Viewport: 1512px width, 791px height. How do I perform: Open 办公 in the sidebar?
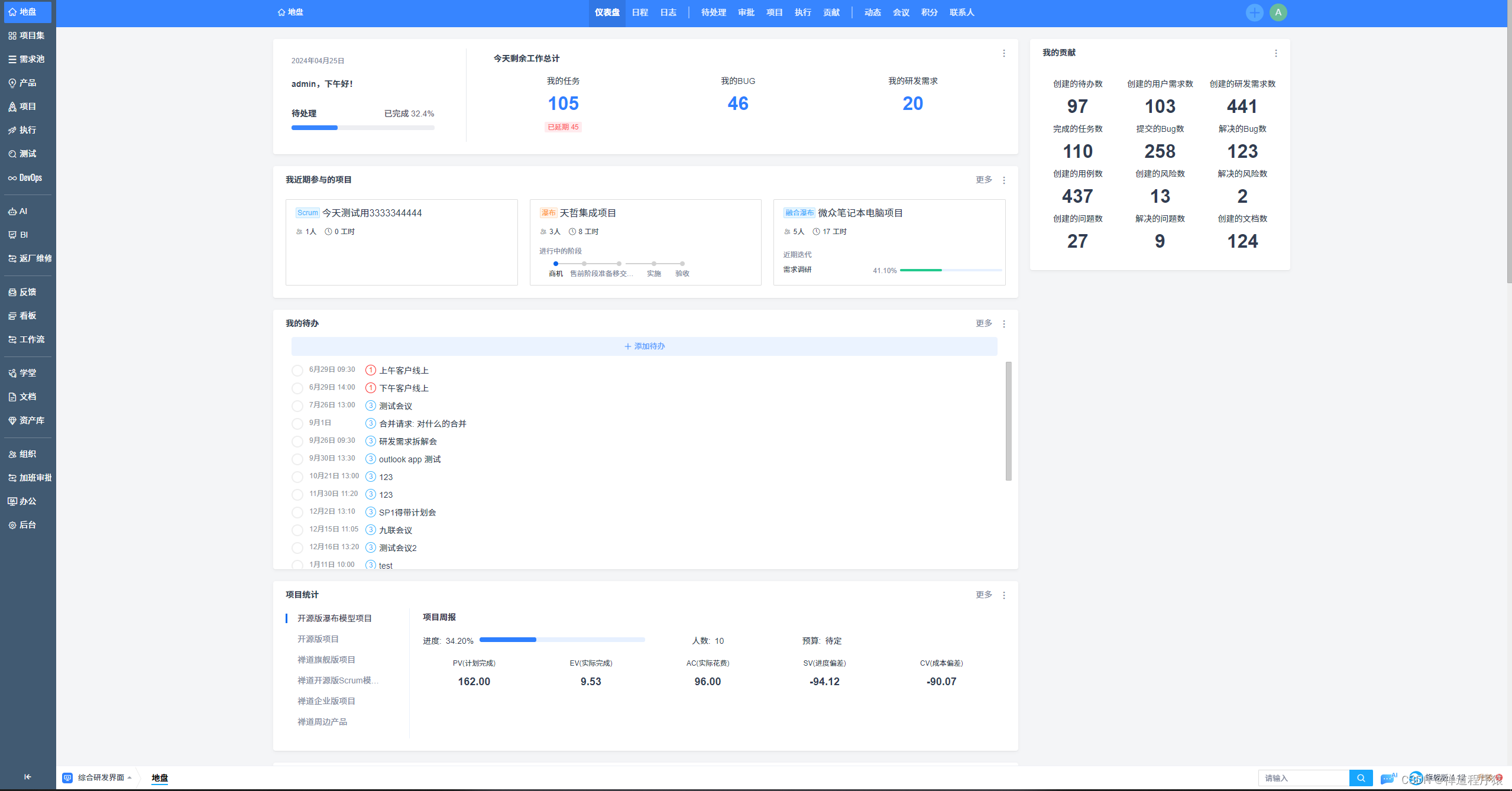coord(27,501)
